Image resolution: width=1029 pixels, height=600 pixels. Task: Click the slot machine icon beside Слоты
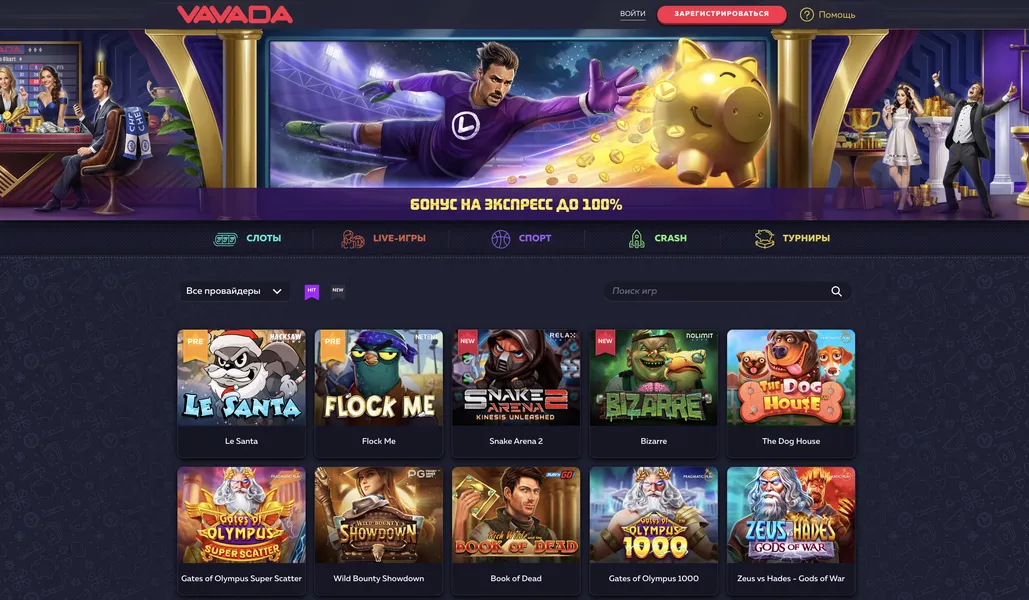point(225,239)
